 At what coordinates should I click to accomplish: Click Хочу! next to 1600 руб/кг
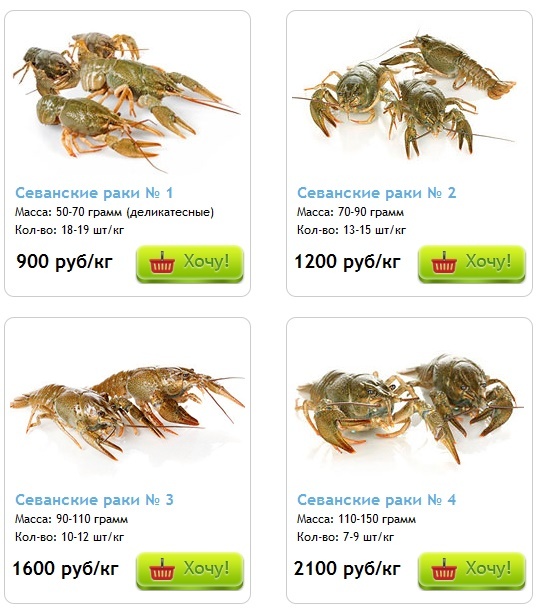(190, 570)
